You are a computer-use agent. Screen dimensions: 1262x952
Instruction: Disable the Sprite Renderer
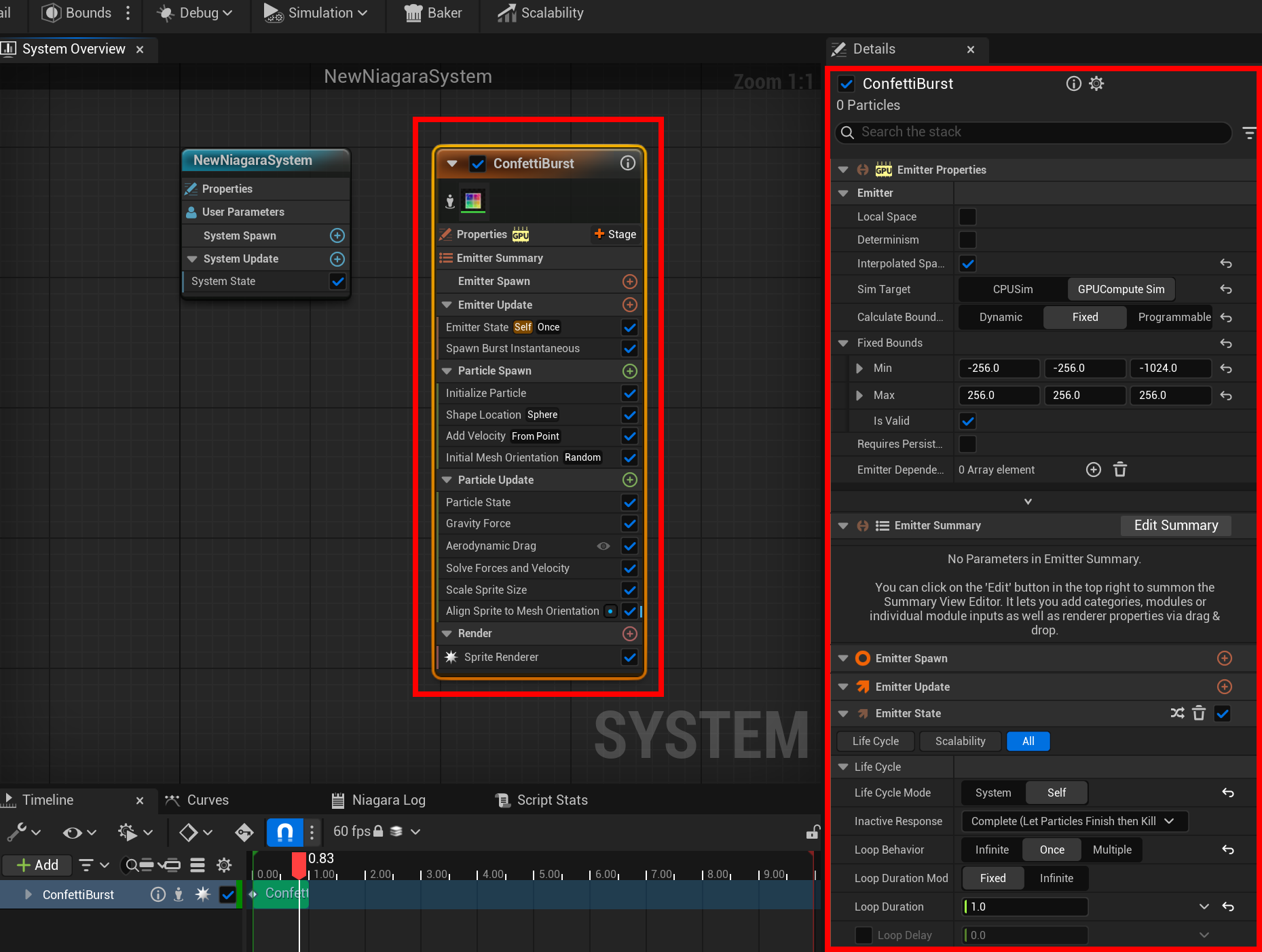point(630,657)
